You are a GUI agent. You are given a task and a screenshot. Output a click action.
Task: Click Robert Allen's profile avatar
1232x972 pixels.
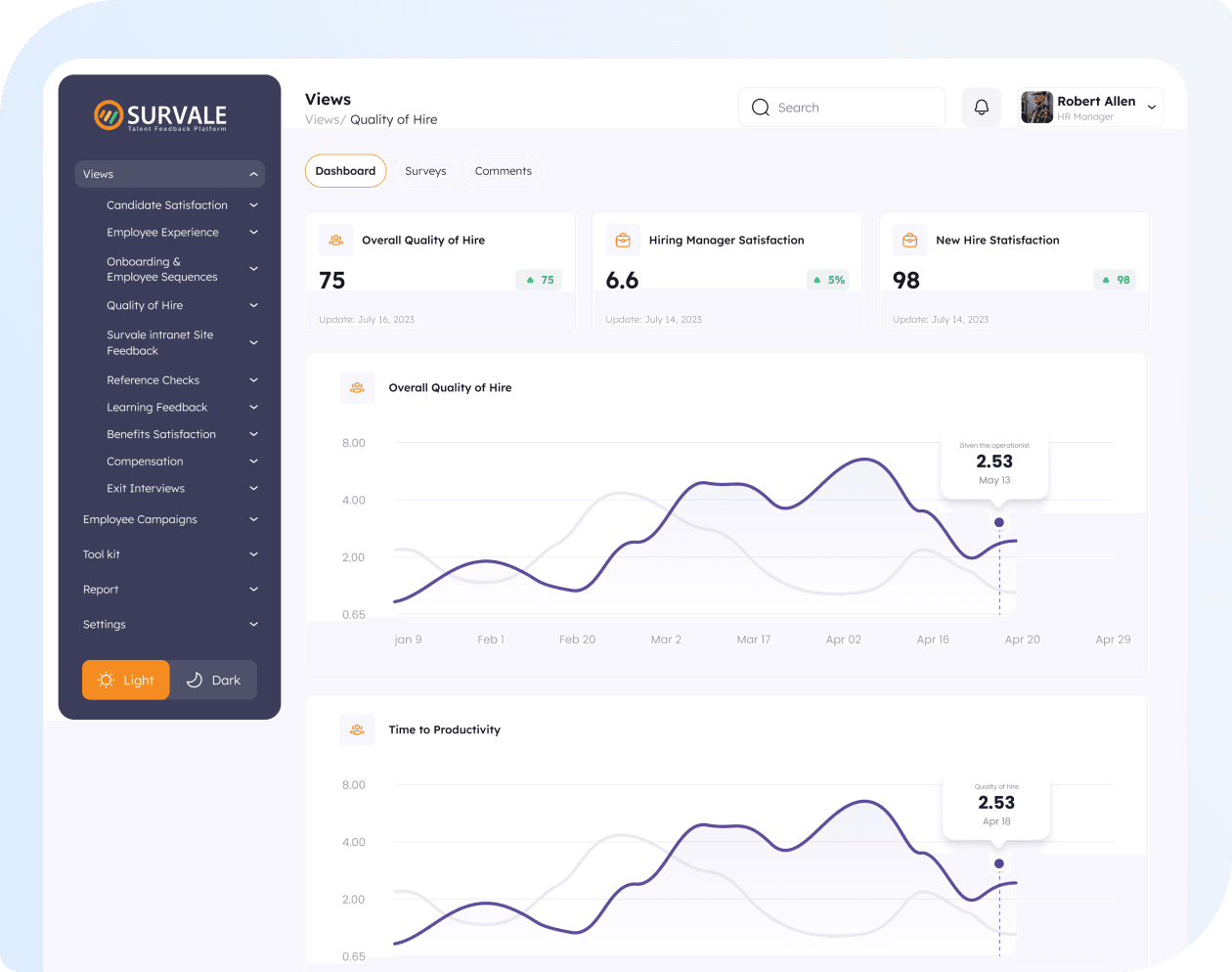click(1036, 108)
